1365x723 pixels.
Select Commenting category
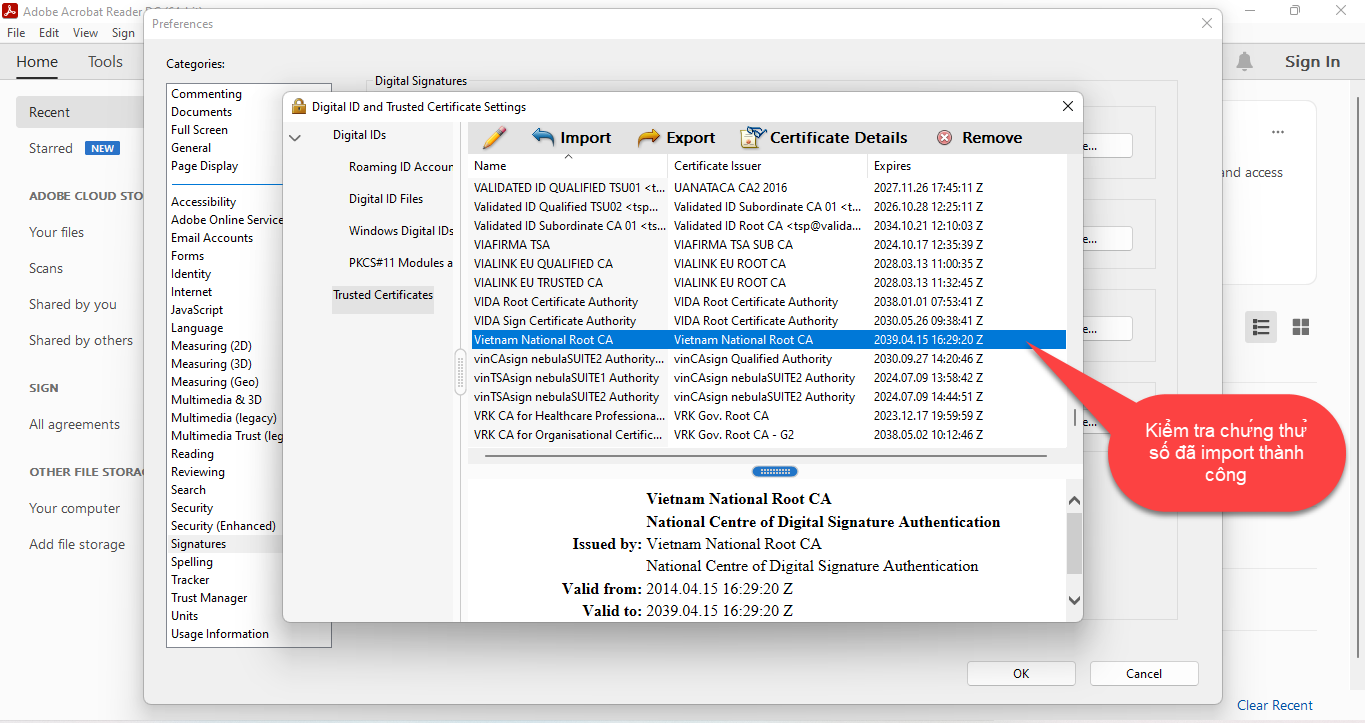[206, 94]
